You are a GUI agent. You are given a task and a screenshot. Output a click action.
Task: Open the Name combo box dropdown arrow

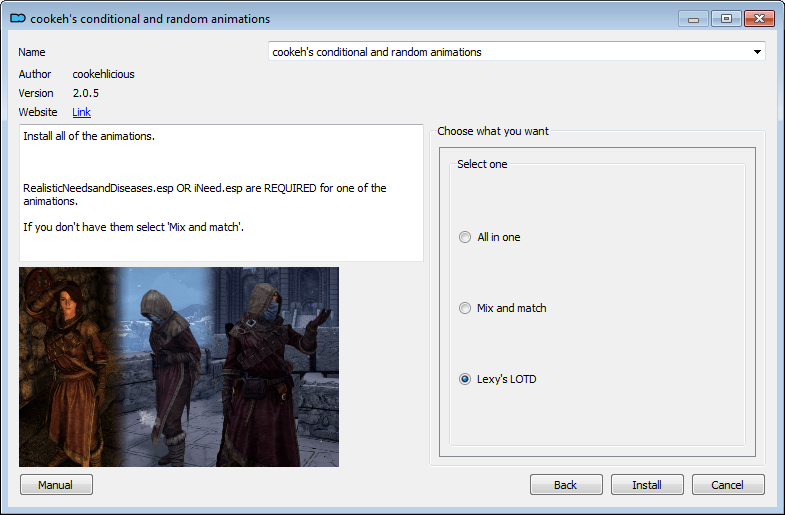757,52
